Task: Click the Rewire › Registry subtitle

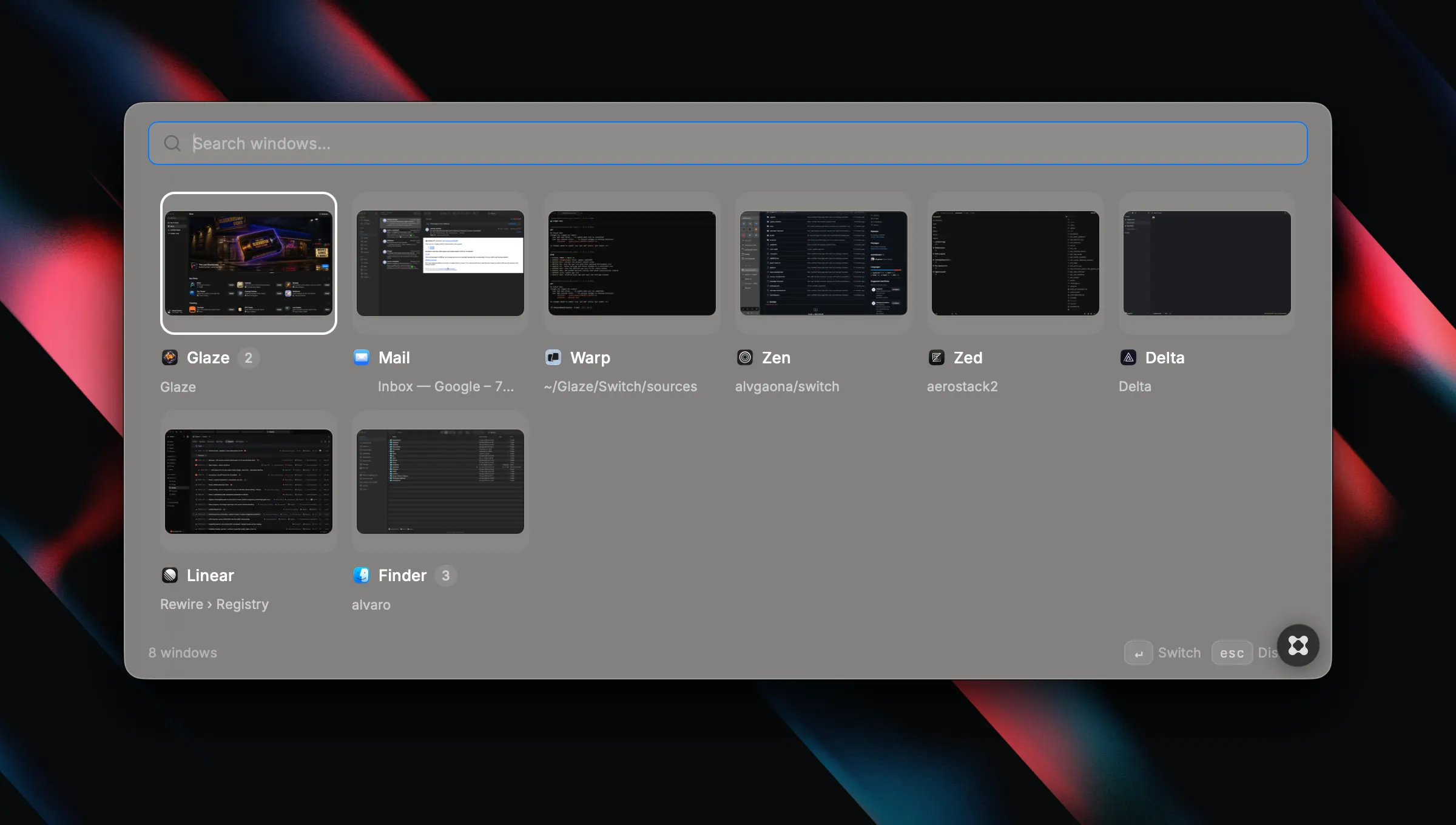Action: pyautogui.click(x=214, y=604)
